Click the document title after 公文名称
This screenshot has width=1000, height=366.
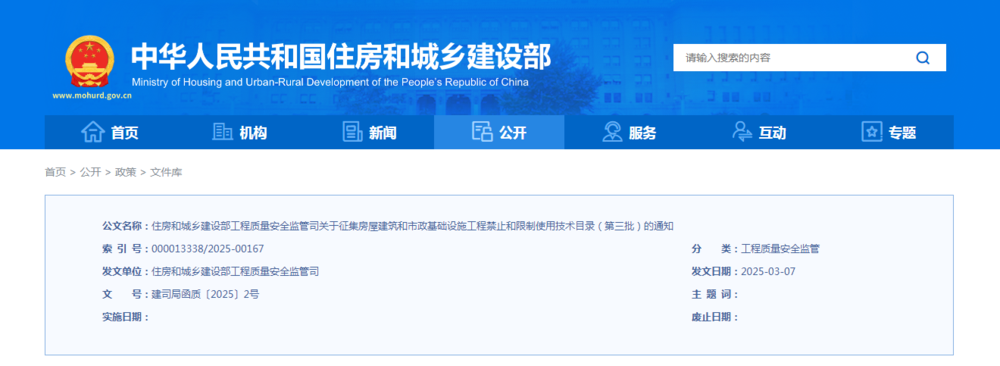[x=413, y=226]
